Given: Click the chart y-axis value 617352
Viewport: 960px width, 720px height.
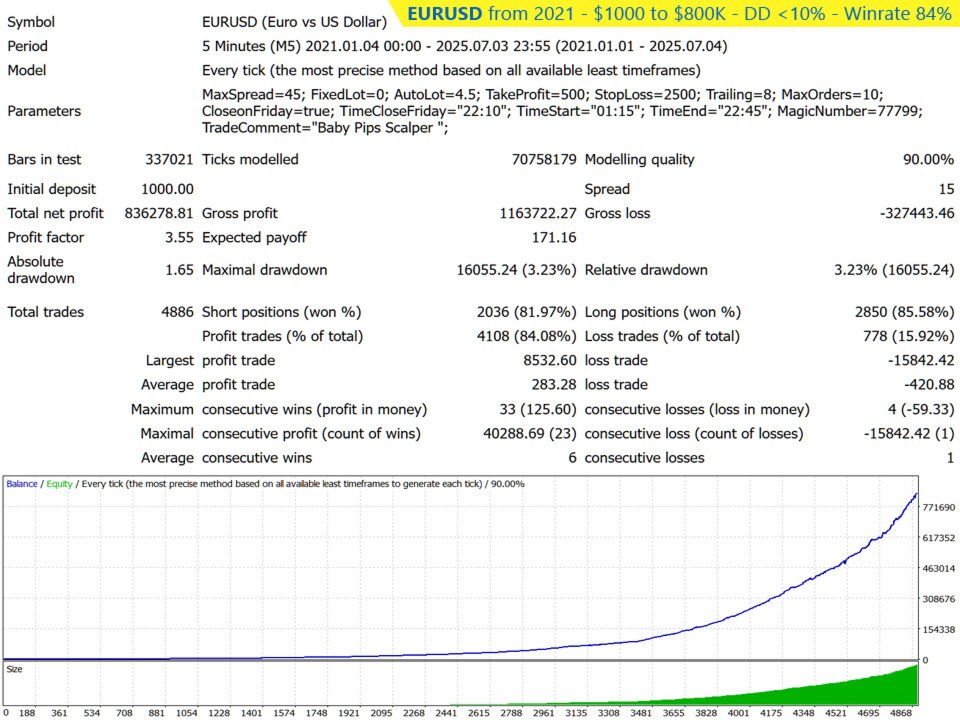Looking at the screenshot, I should [x=939, y=538].
